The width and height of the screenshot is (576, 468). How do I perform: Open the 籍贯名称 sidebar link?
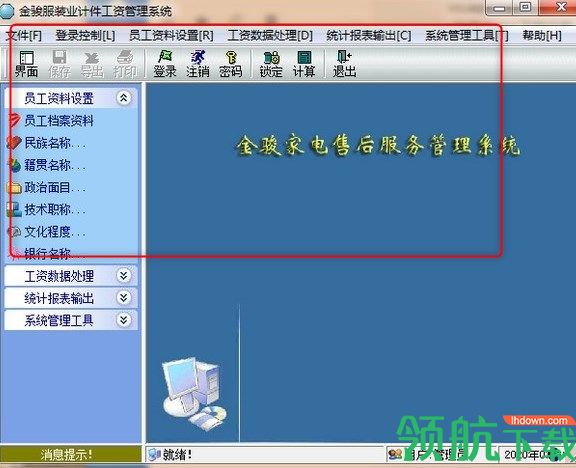(x=55, y=165)
